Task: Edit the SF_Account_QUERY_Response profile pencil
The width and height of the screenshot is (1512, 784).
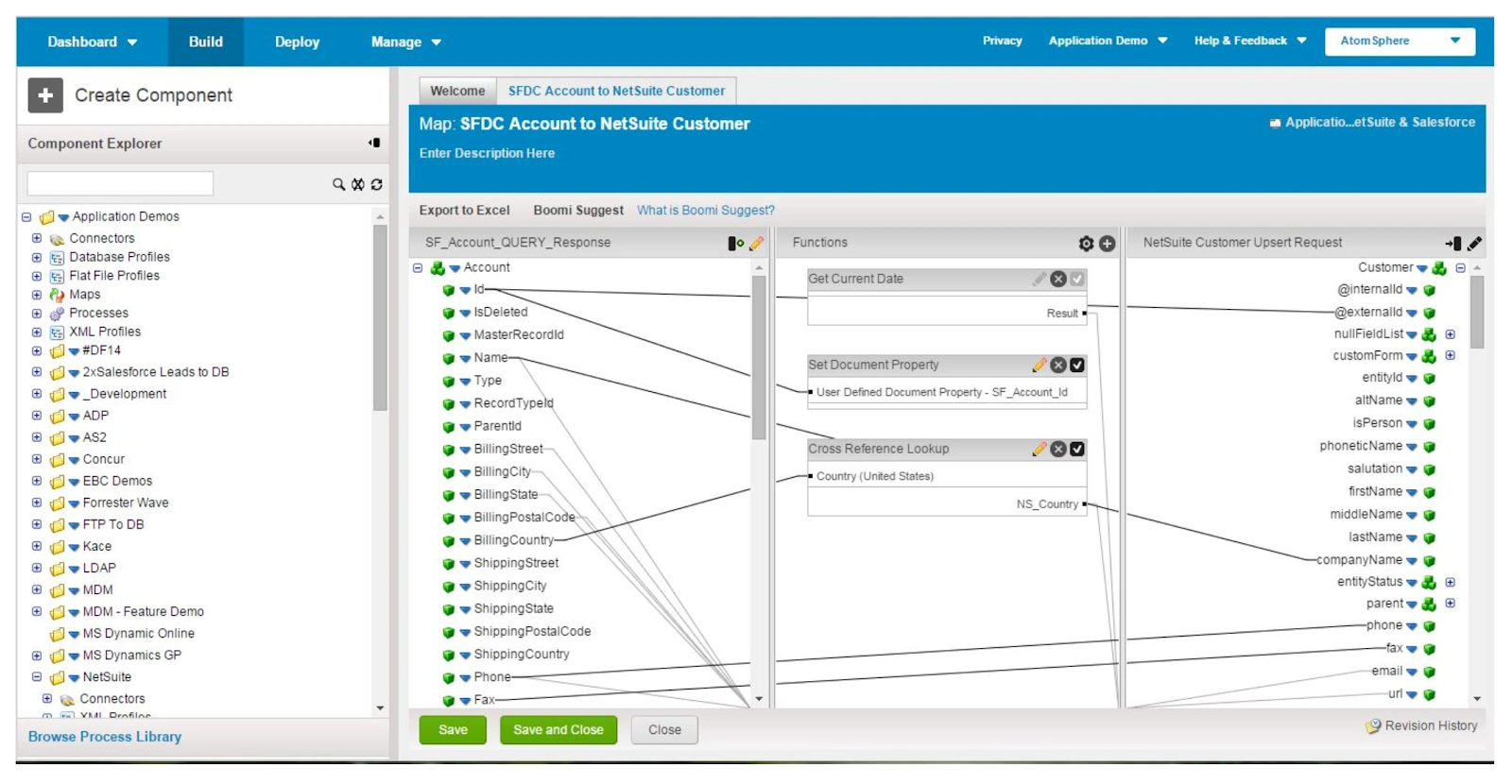Action: coord(756,243)
